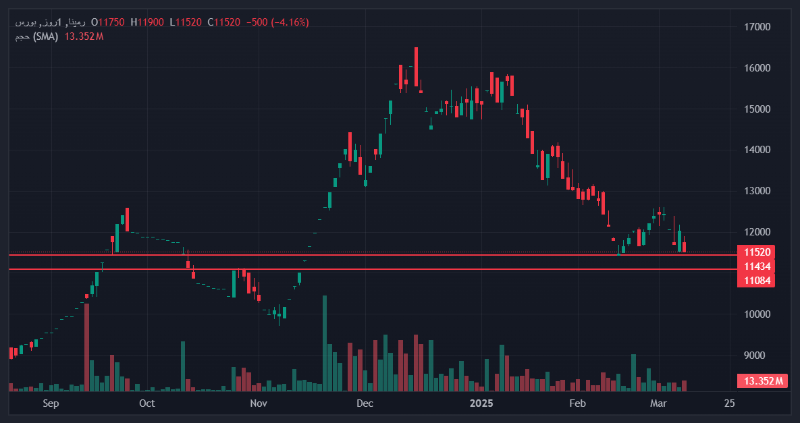This screenshot has height=423, width=800.
Task: Select the lower red horizontal line
Action: point(372,269)
